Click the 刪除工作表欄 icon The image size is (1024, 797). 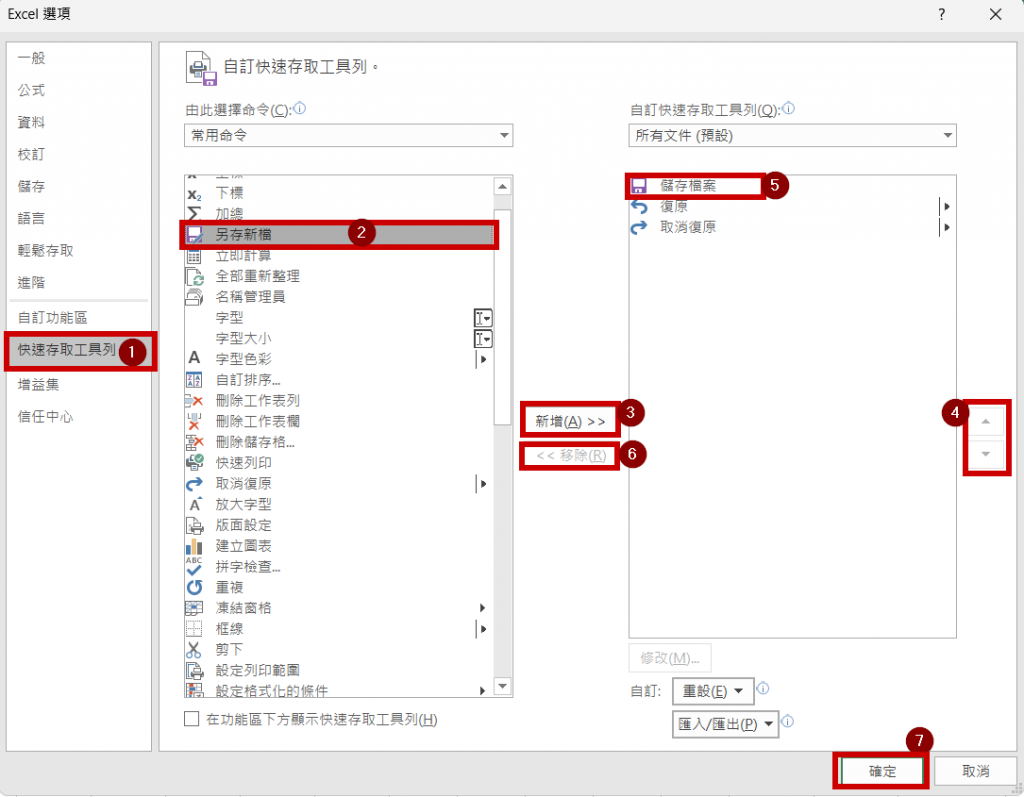click(x=194, y=421)
